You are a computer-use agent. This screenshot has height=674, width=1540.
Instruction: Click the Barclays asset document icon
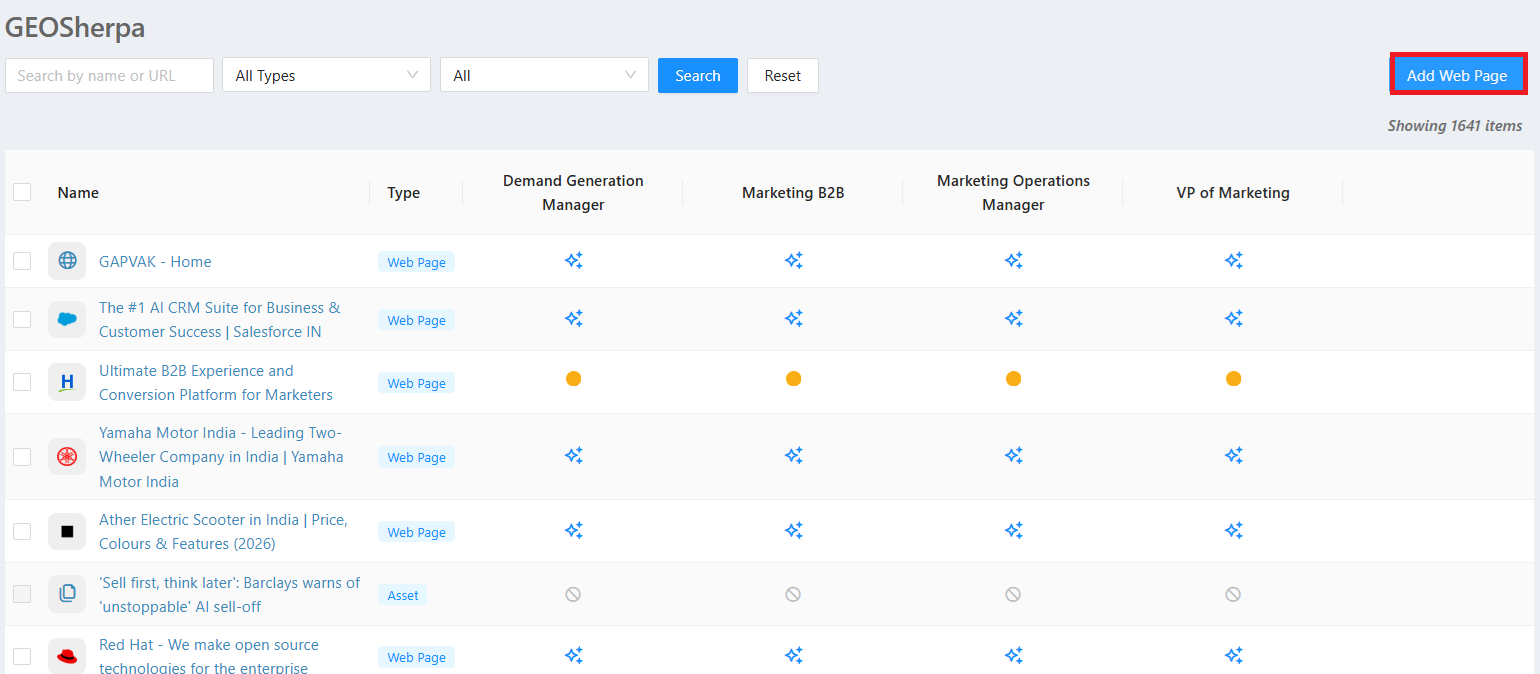coord(67,594)
